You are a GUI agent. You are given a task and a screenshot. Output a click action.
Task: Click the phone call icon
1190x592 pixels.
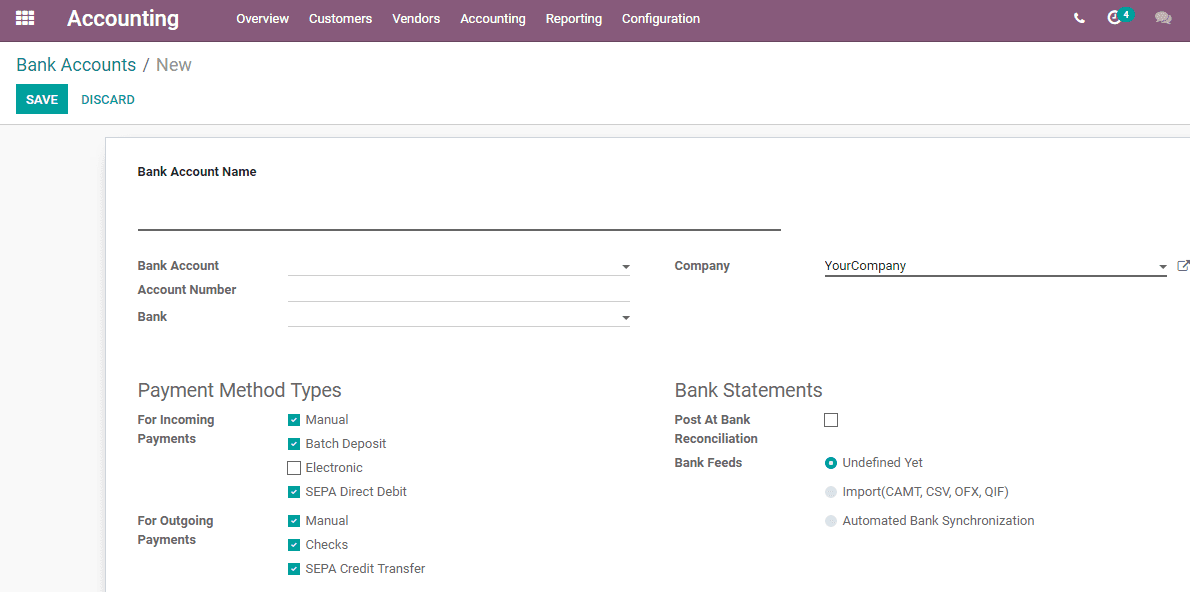(1079, 18)
